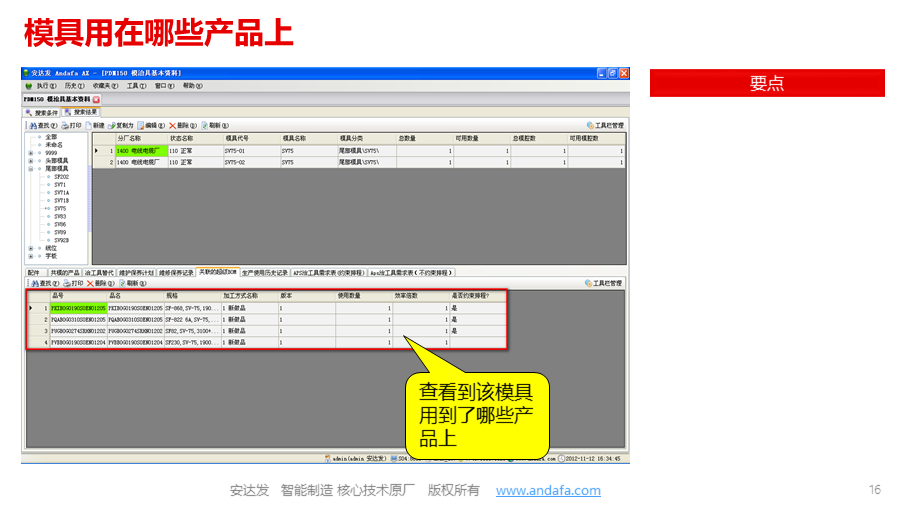The width and height of the screenshot is (907, 509).
Task: Open the 收藏夹 menu
Action: (x=104, y=86)
